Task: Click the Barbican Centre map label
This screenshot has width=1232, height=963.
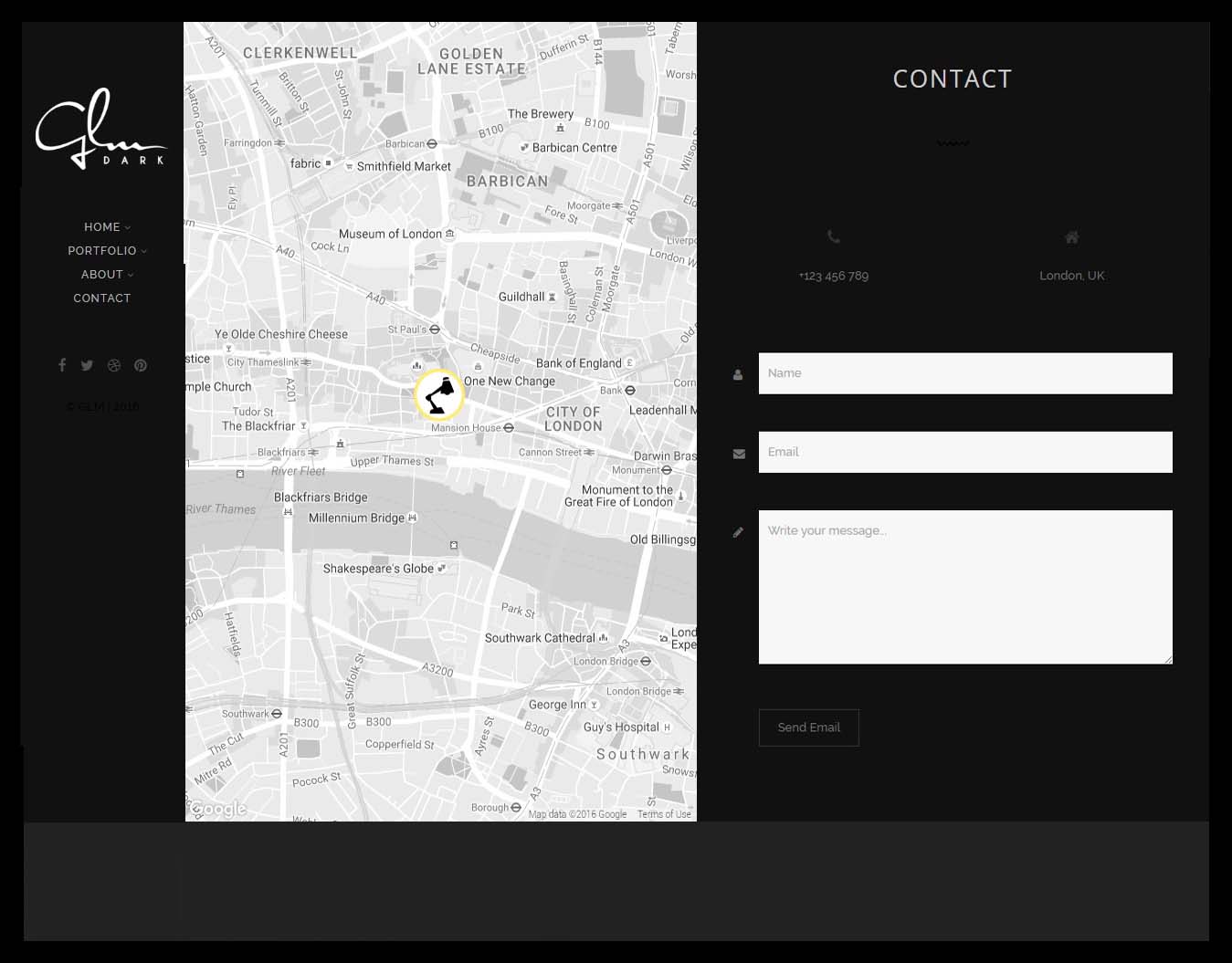Action: 574,148
